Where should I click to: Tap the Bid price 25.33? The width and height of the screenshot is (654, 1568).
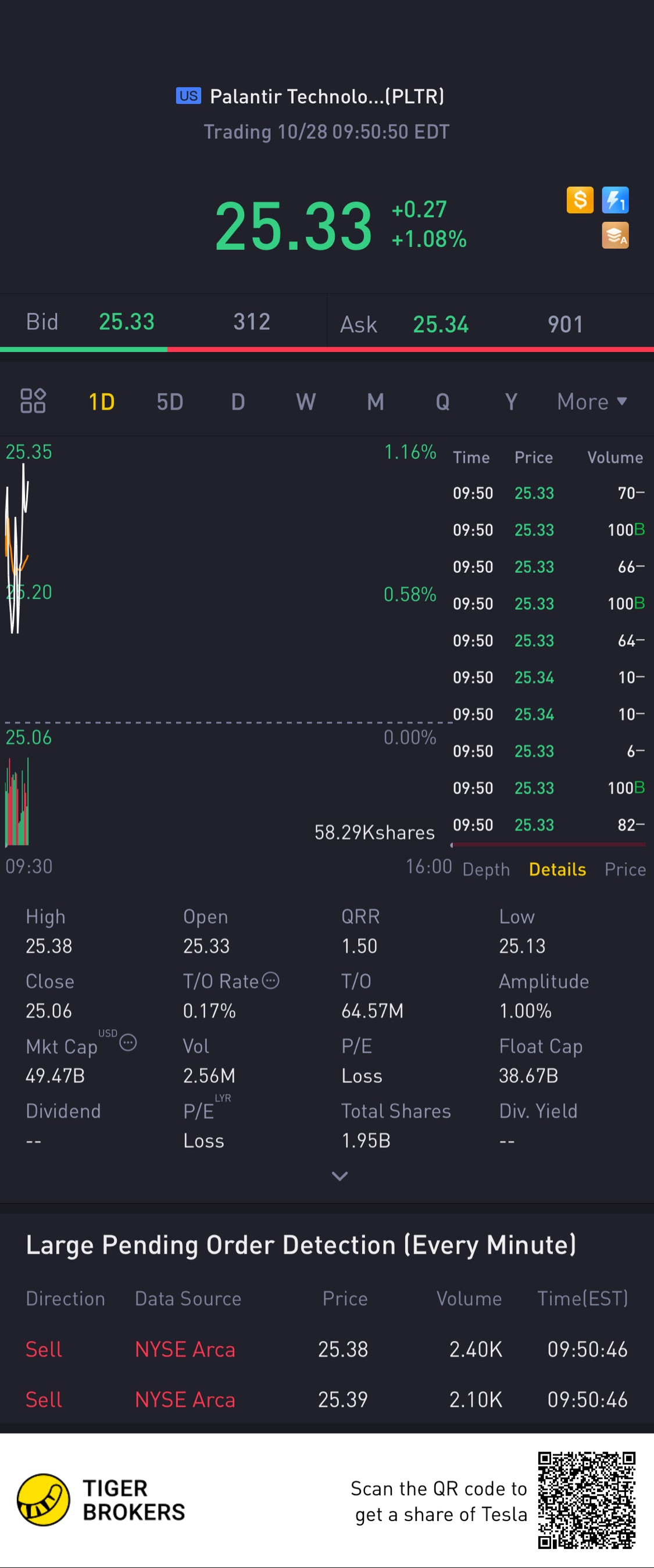point(127,321)
